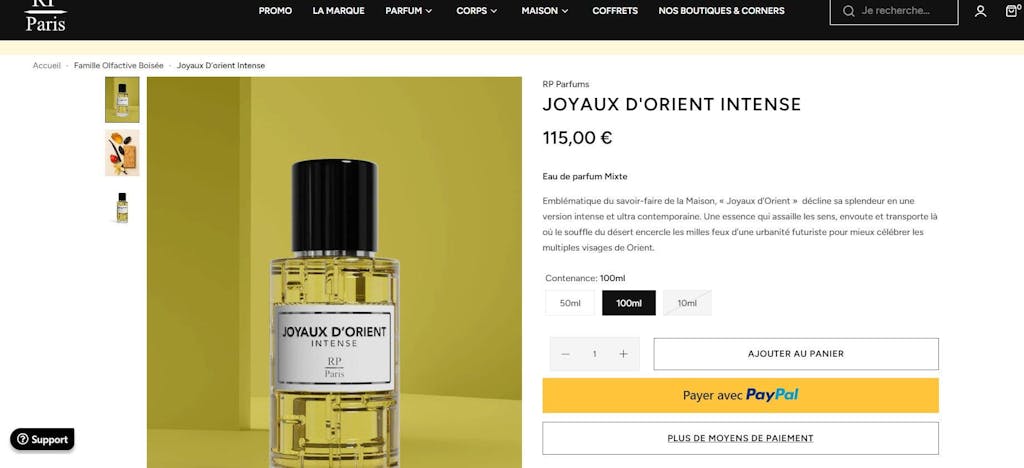Pay with the PayPal button

pyautogui.click(x=740, y=395)
